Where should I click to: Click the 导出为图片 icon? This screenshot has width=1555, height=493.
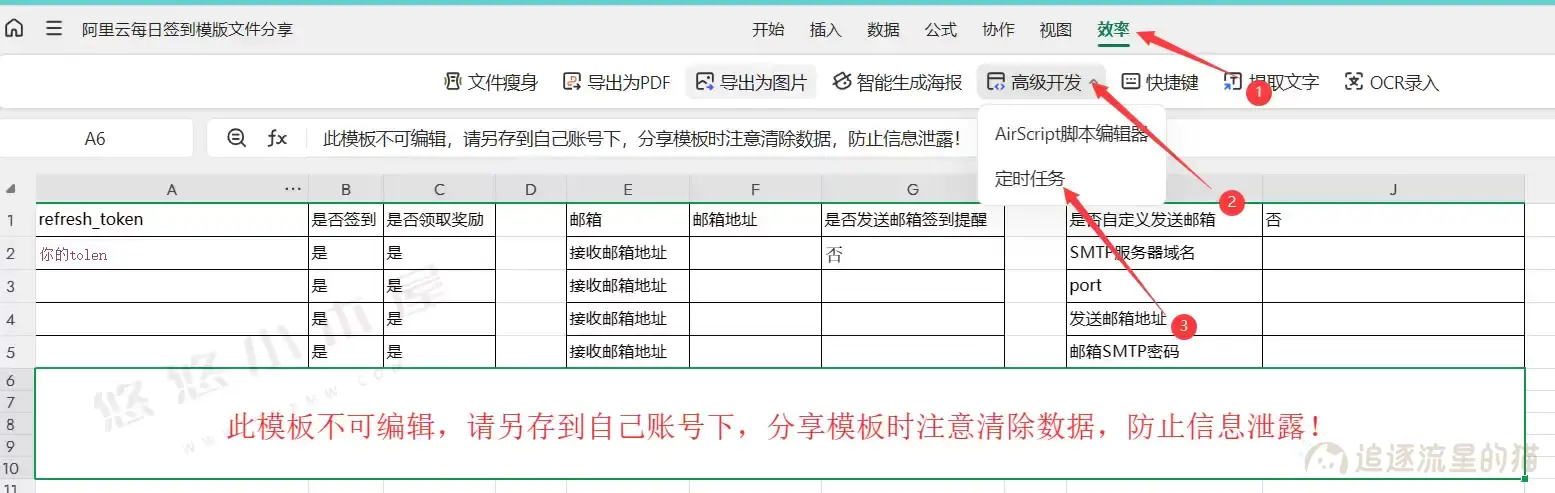[x=705, y=82]
